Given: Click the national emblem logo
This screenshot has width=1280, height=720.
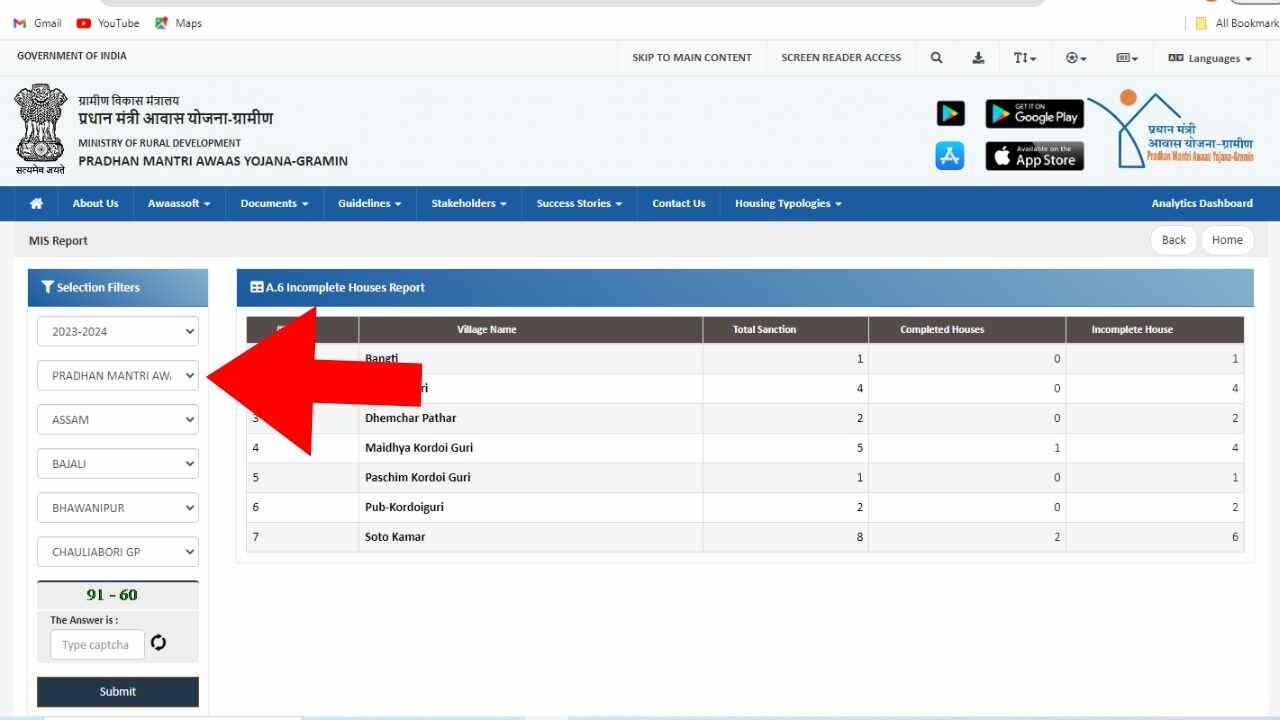Looking at the screenshot, I should (40, 129).
